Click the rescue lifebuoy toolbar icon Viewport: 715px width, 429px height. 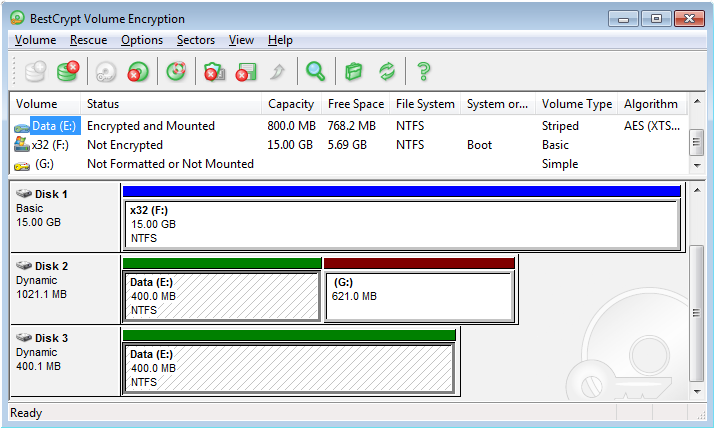(x=176, y=71)
